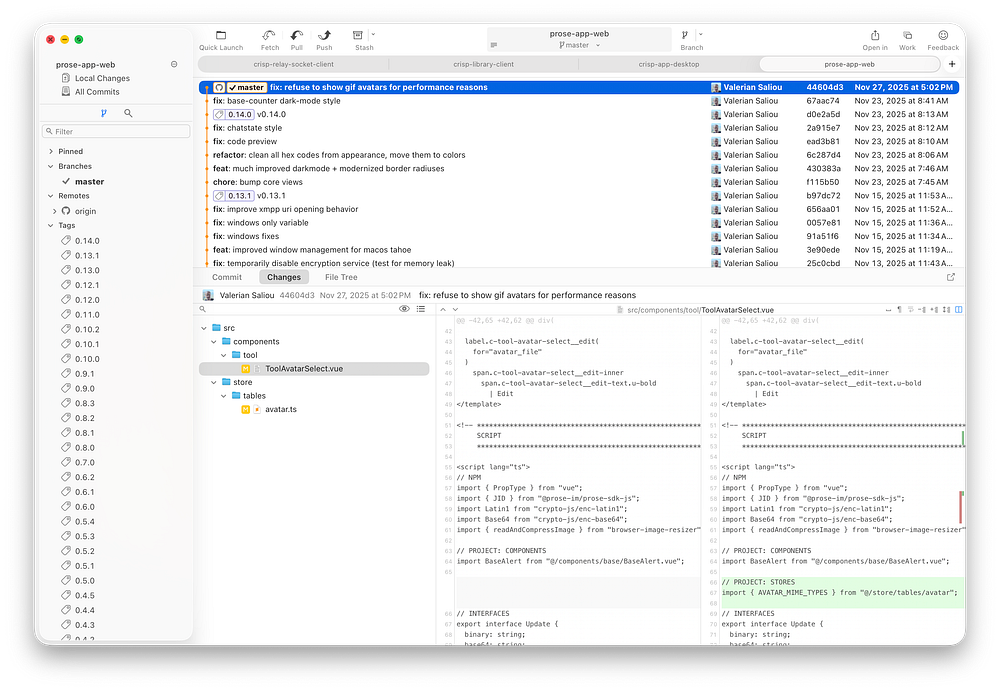Switch to the File Tree tab
The image size is (1000, 691).
[x=341, y=277]
